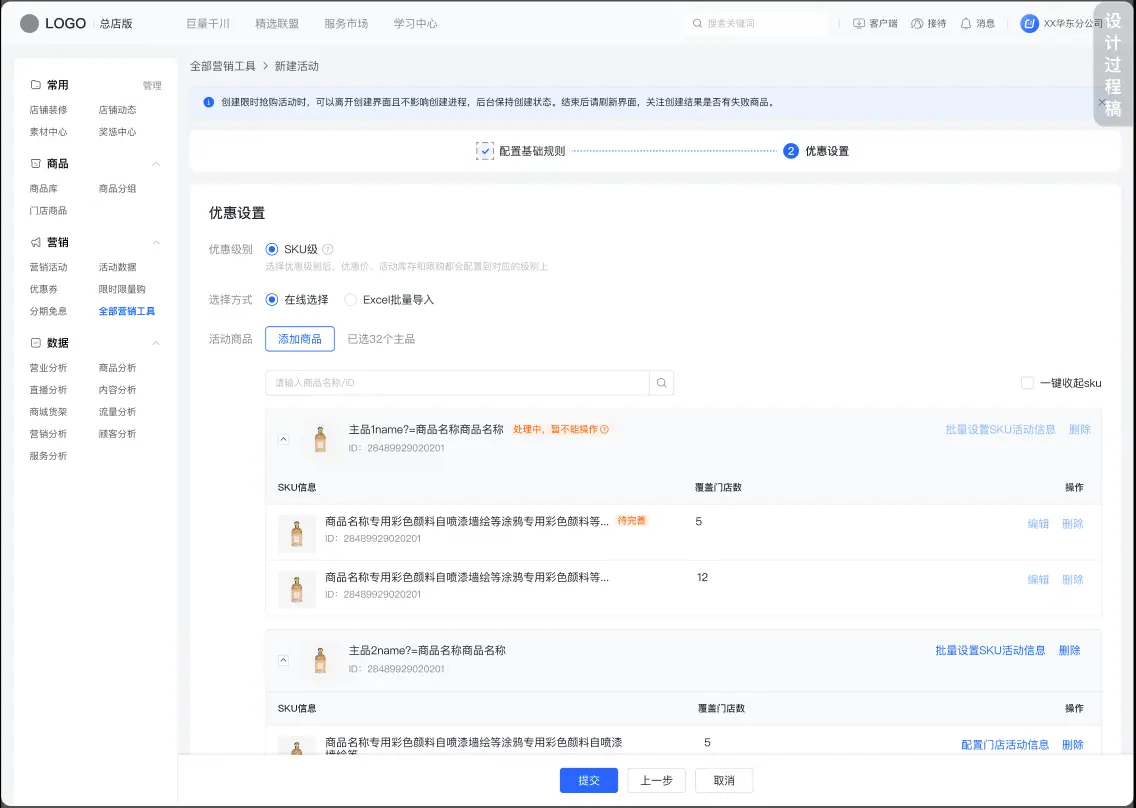
Task: Open 店铺装修 in sidebar
Action: coord(49,110)
